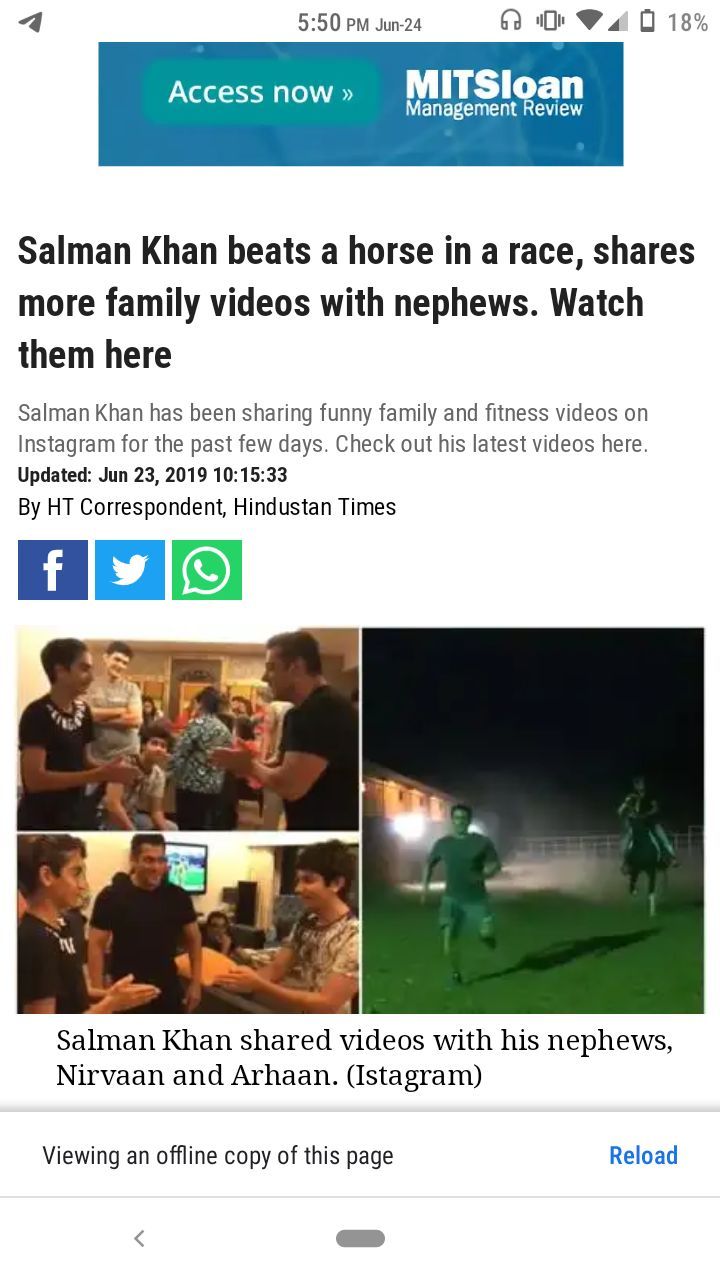720x1280 pixels.
Task: Tap the status bar clock showing 5:50 PM
Action: [360, 22]
